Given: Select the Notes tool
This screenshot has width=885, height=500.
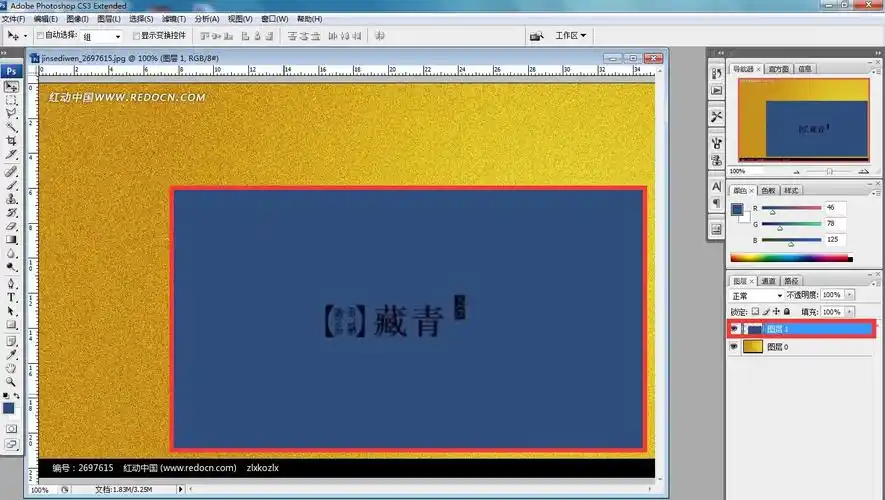Looking at the screenshot, I should point(11,341).
